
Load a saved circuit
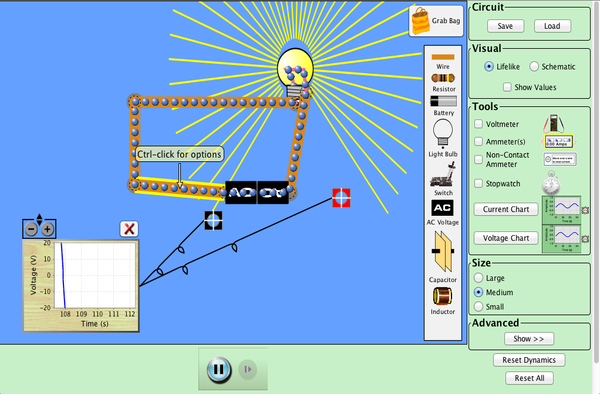pos(552,26)
